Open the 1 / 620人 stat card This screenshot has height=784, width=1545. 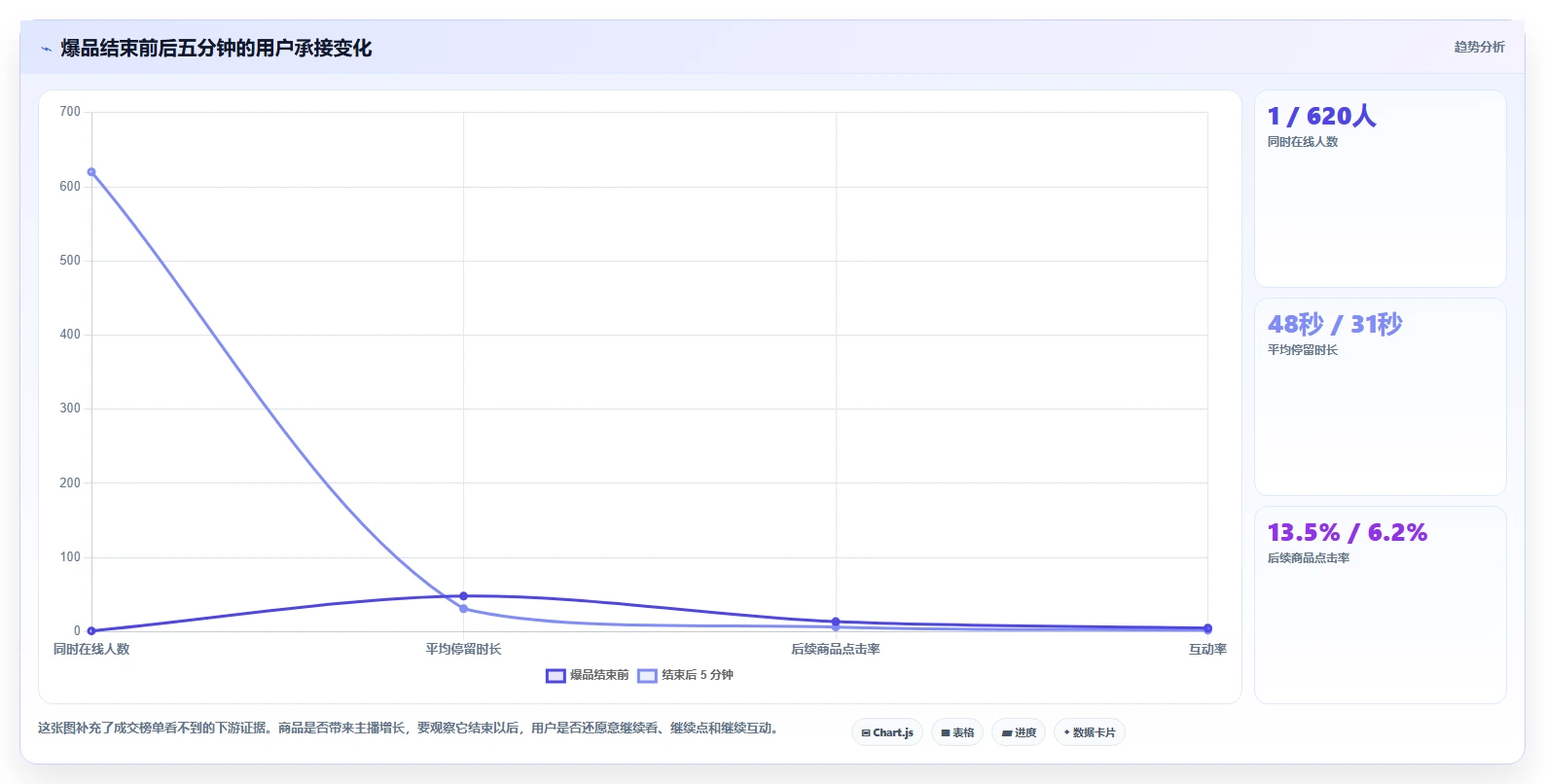1381,189
